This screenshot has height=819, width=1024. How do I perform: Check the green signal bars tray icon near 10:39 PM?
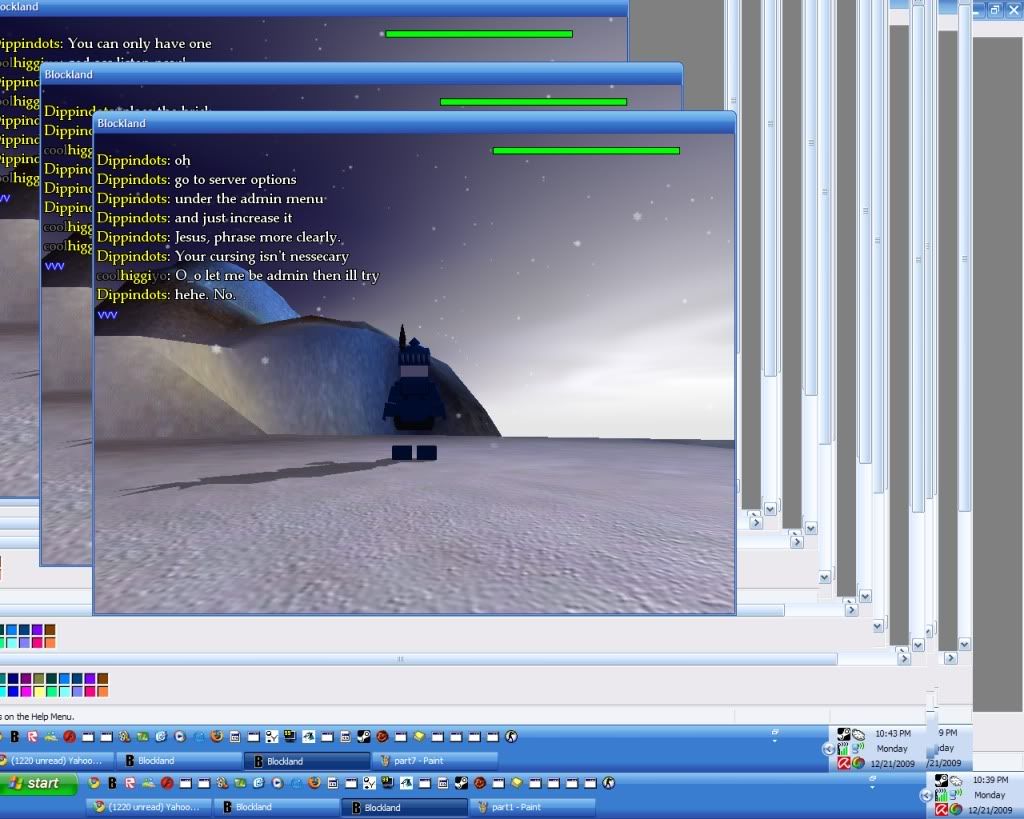(942, 795)
